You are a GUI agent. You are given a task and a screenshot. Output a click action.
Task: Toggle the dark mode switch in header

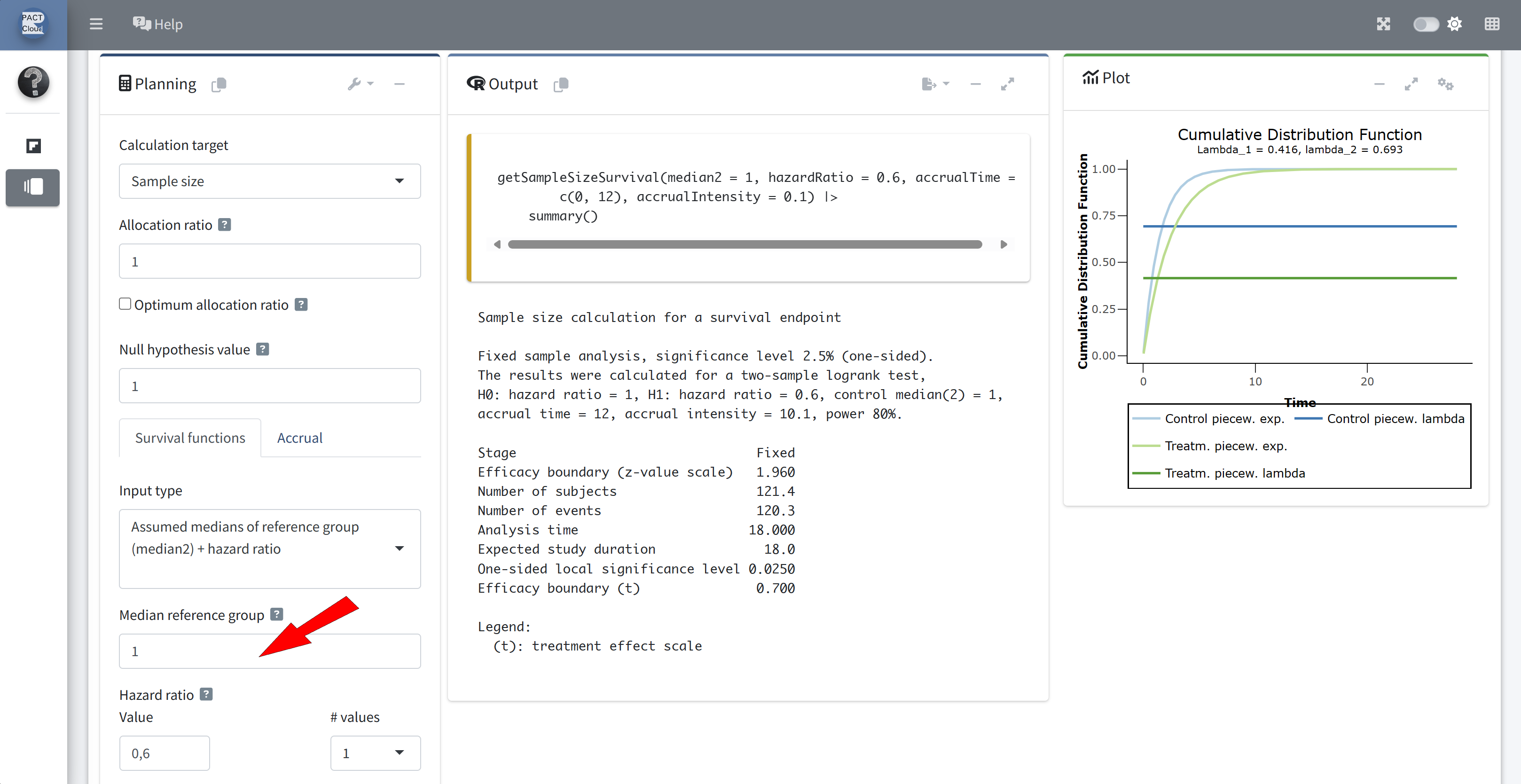(1425, 24)
